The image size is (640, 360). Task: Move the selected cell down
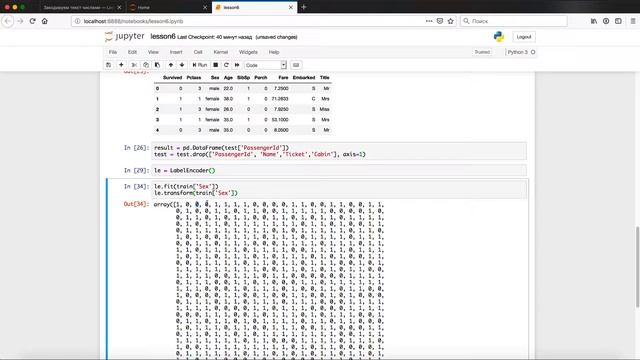[182, 65]
